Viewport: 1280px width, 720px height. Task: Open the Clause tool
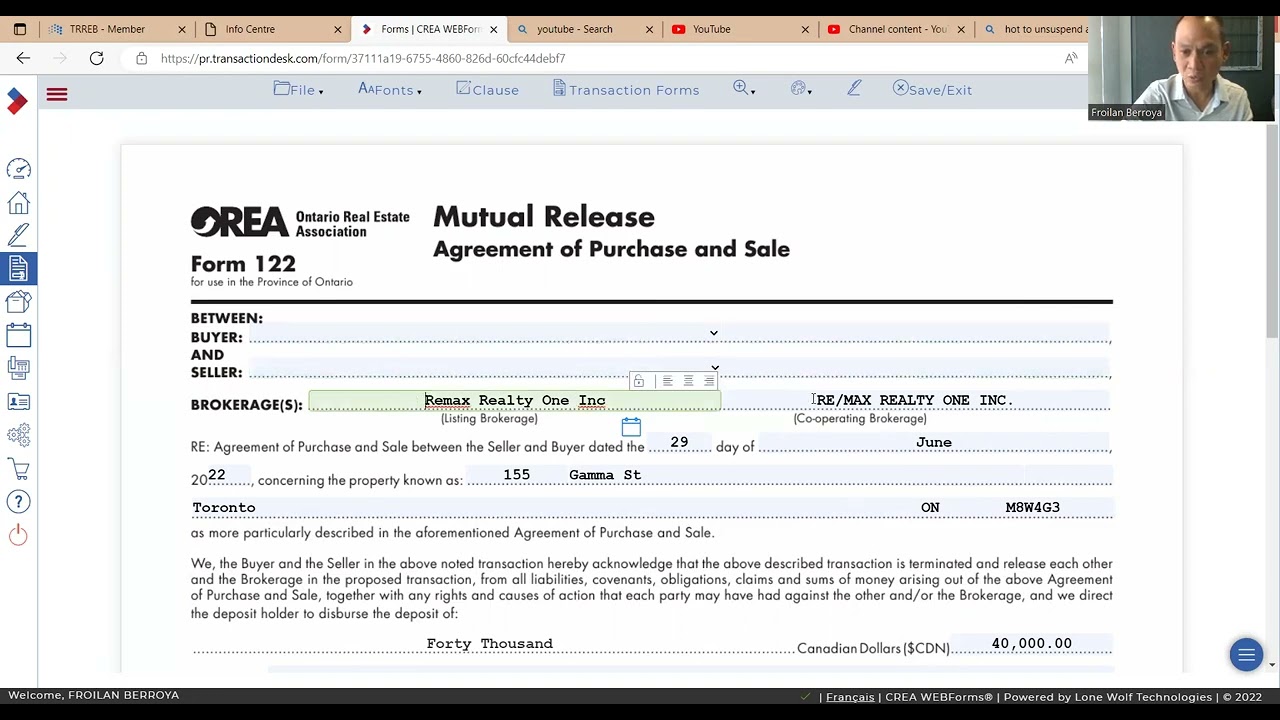coord(487,90)
